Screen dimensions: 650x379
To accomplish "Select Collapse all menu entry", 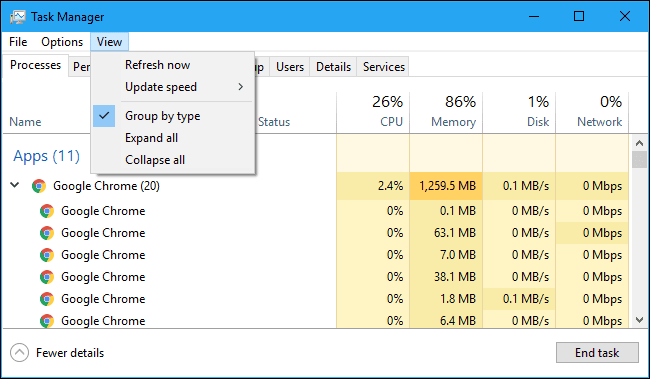I will [x=173, y=160].
